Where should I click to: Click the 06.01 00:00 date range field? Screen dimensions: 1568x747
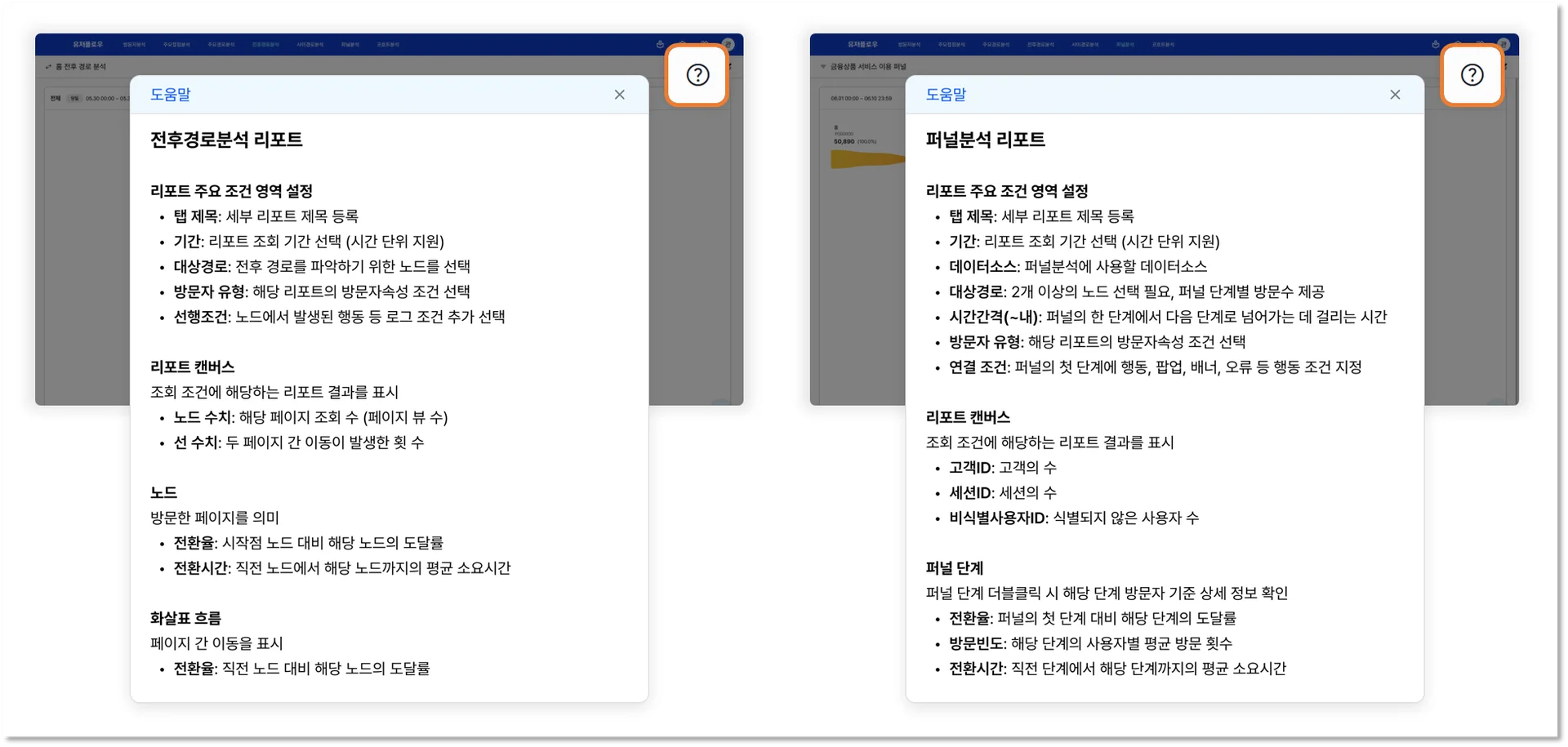tap(861, 98)
